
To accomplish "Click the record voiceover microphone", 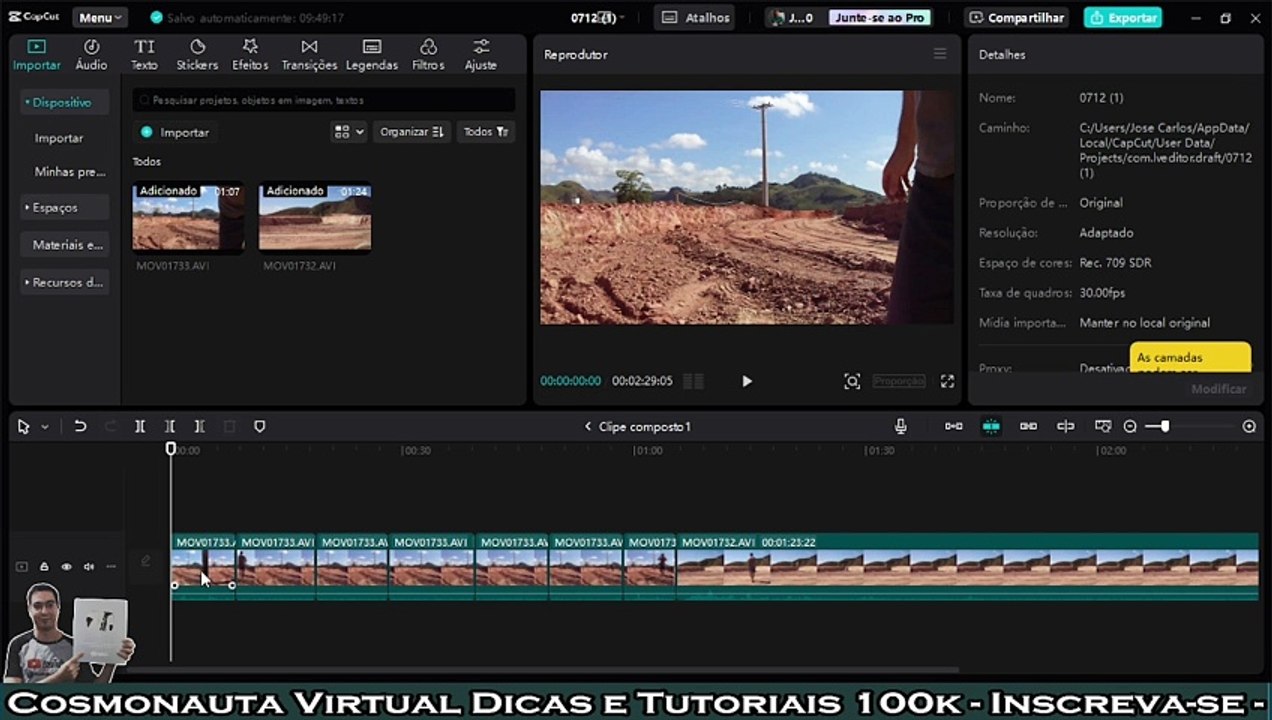I will 900,426.
